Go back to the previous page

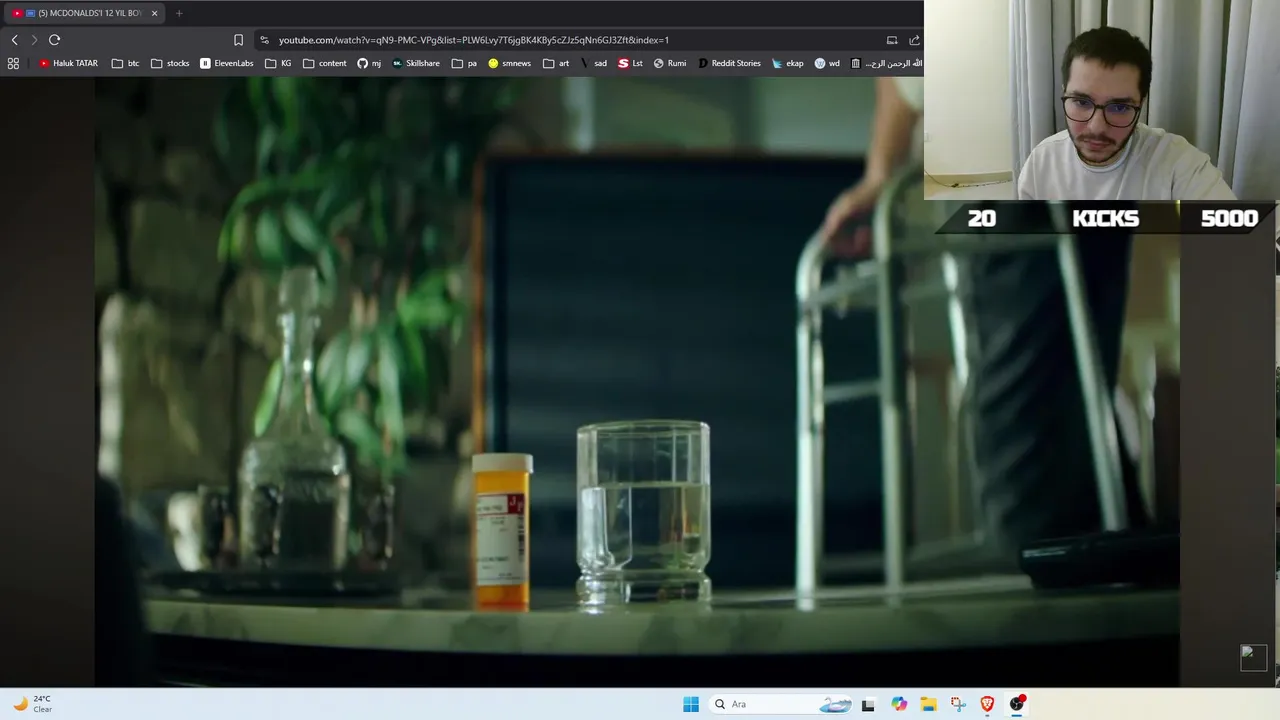pyautogui.click(x=14, y=40)
